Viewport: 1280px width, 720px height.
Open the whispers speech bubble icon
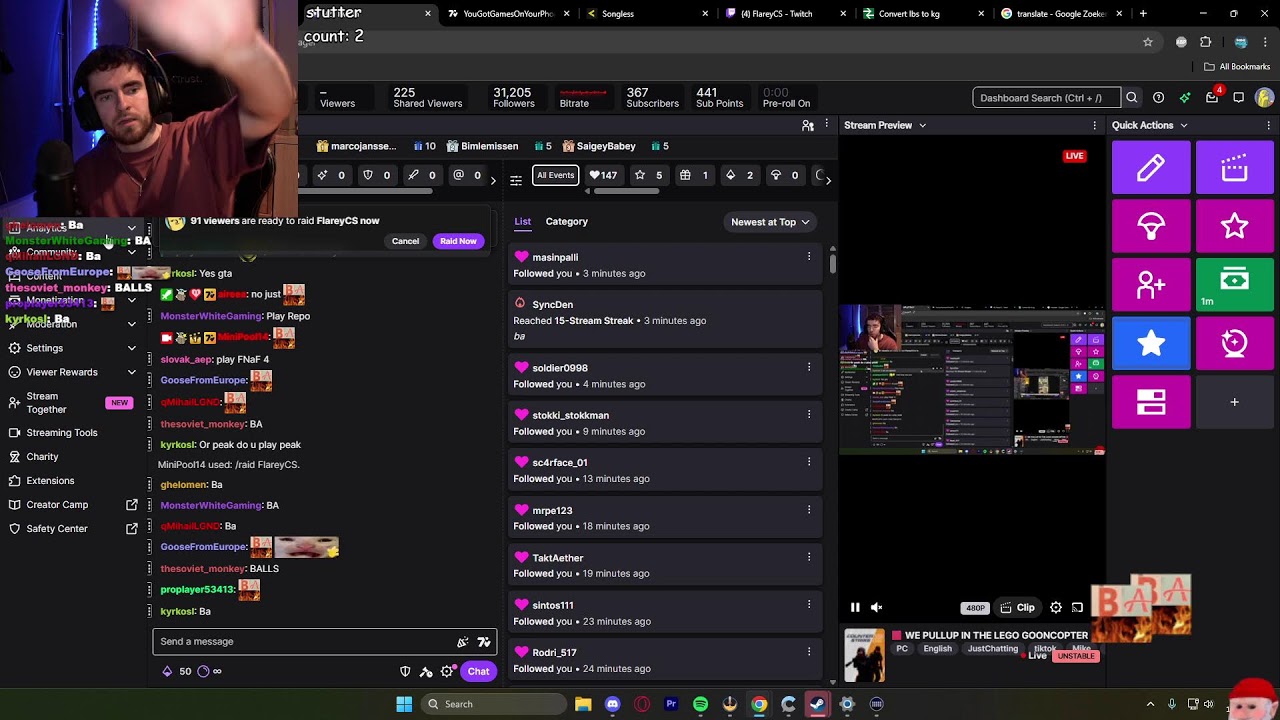(1238, 98)
